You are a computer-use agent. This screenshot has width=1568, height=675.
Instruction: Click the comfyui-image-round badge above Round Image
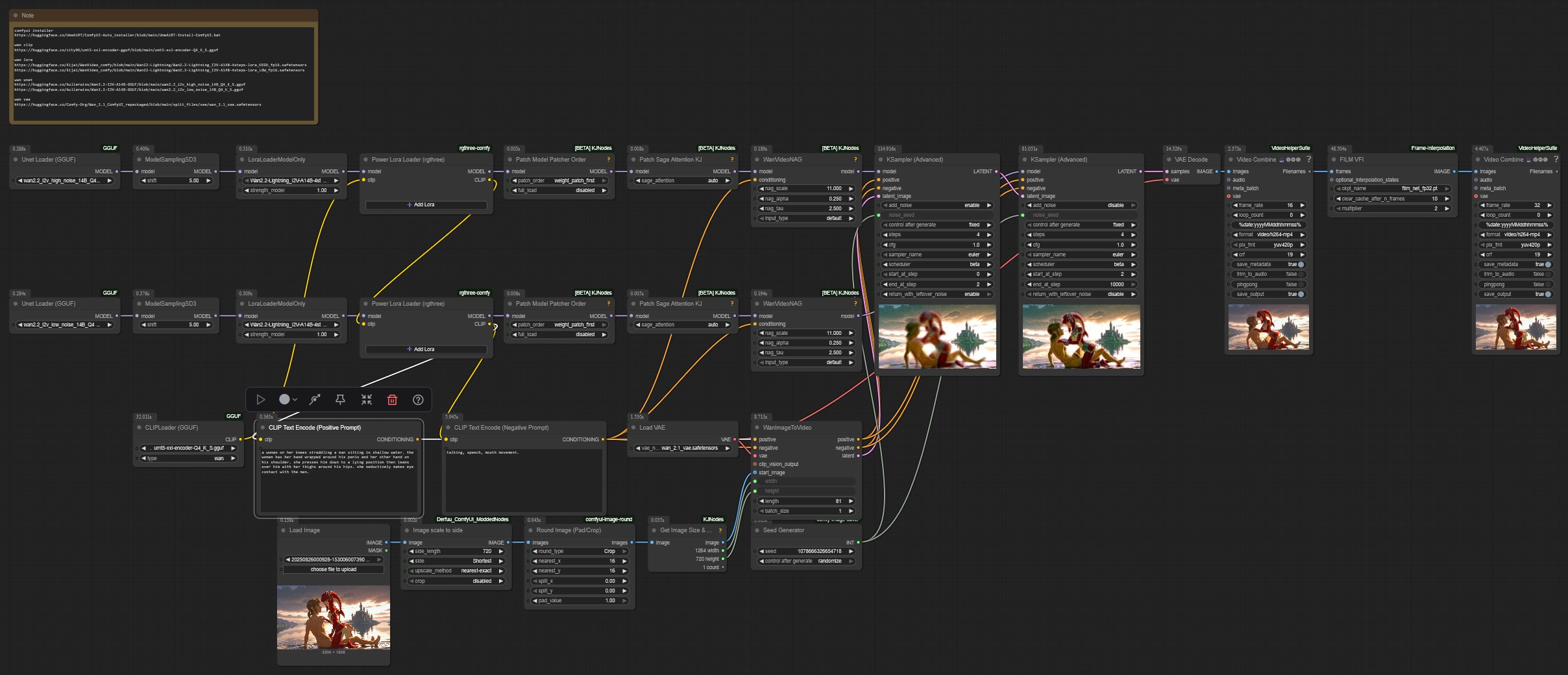coord(609,519)
